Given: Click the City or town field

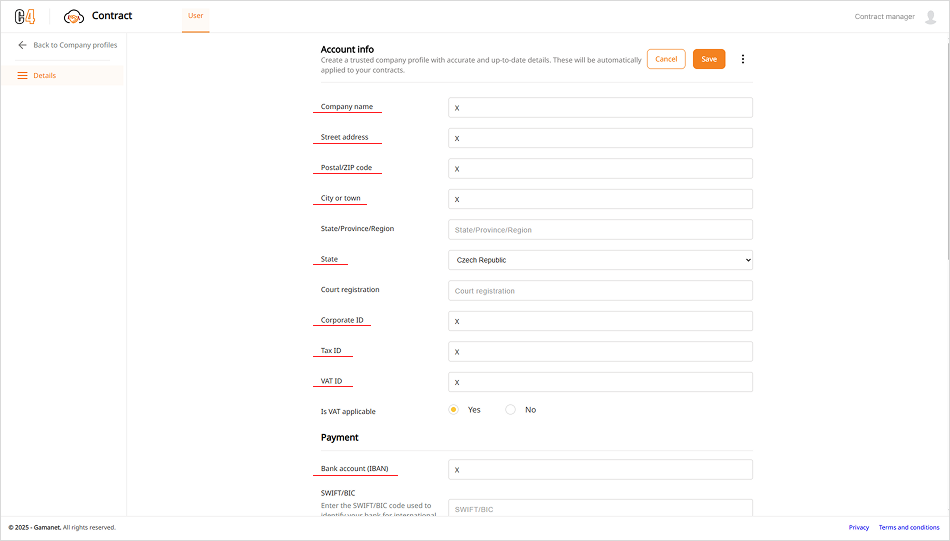Looking at the screenshot, I should tap(600, 199).
